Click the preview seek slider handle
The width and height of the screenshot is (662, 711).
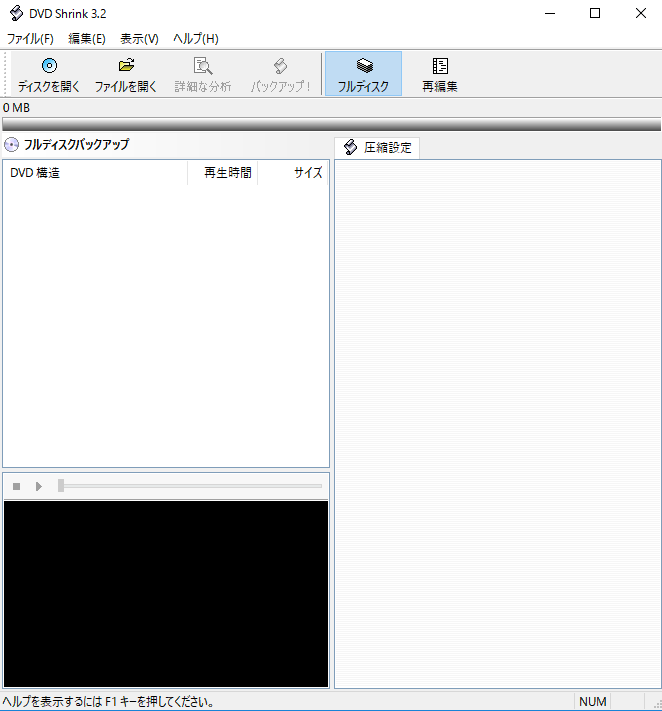coord(61,486)
